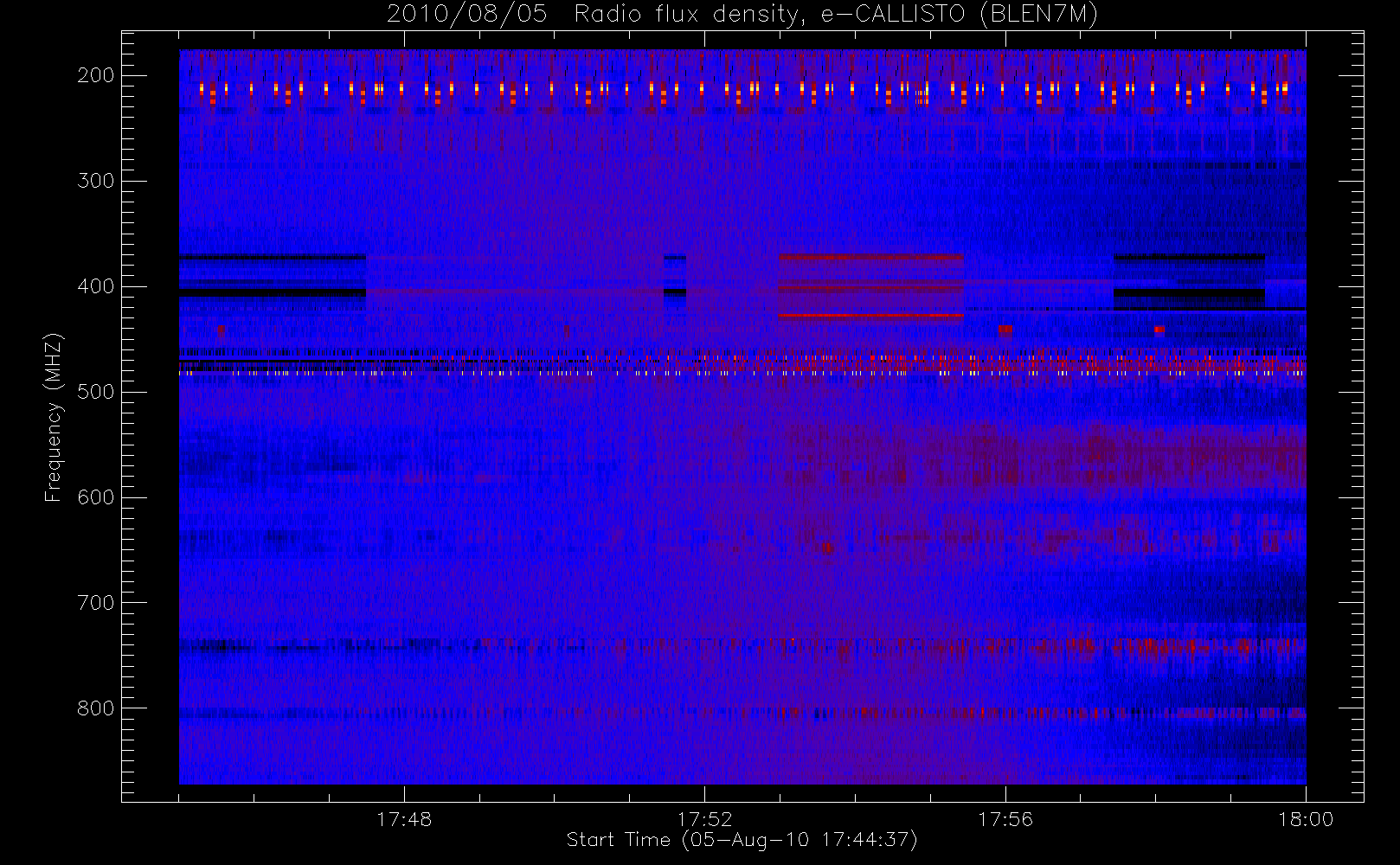Select the 400 frequency tick label
Screen dimensions: 1400x865
[x=96, y=286]
